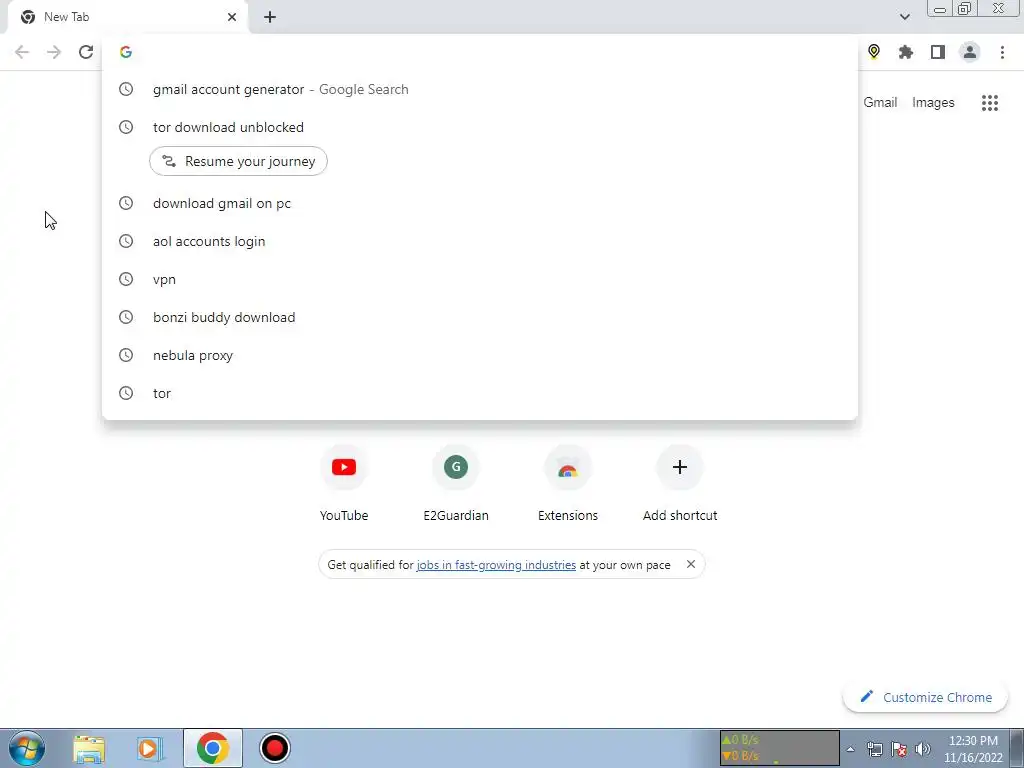Reload the page with the refresh icon
1024x768 pixels.
(86, 52)
